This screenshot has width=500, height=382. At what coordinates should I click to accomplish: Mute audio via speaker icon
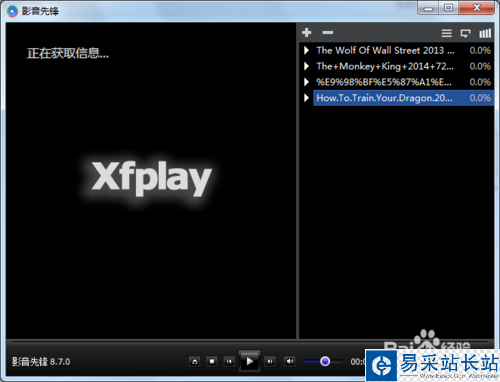tap(290, 361)
